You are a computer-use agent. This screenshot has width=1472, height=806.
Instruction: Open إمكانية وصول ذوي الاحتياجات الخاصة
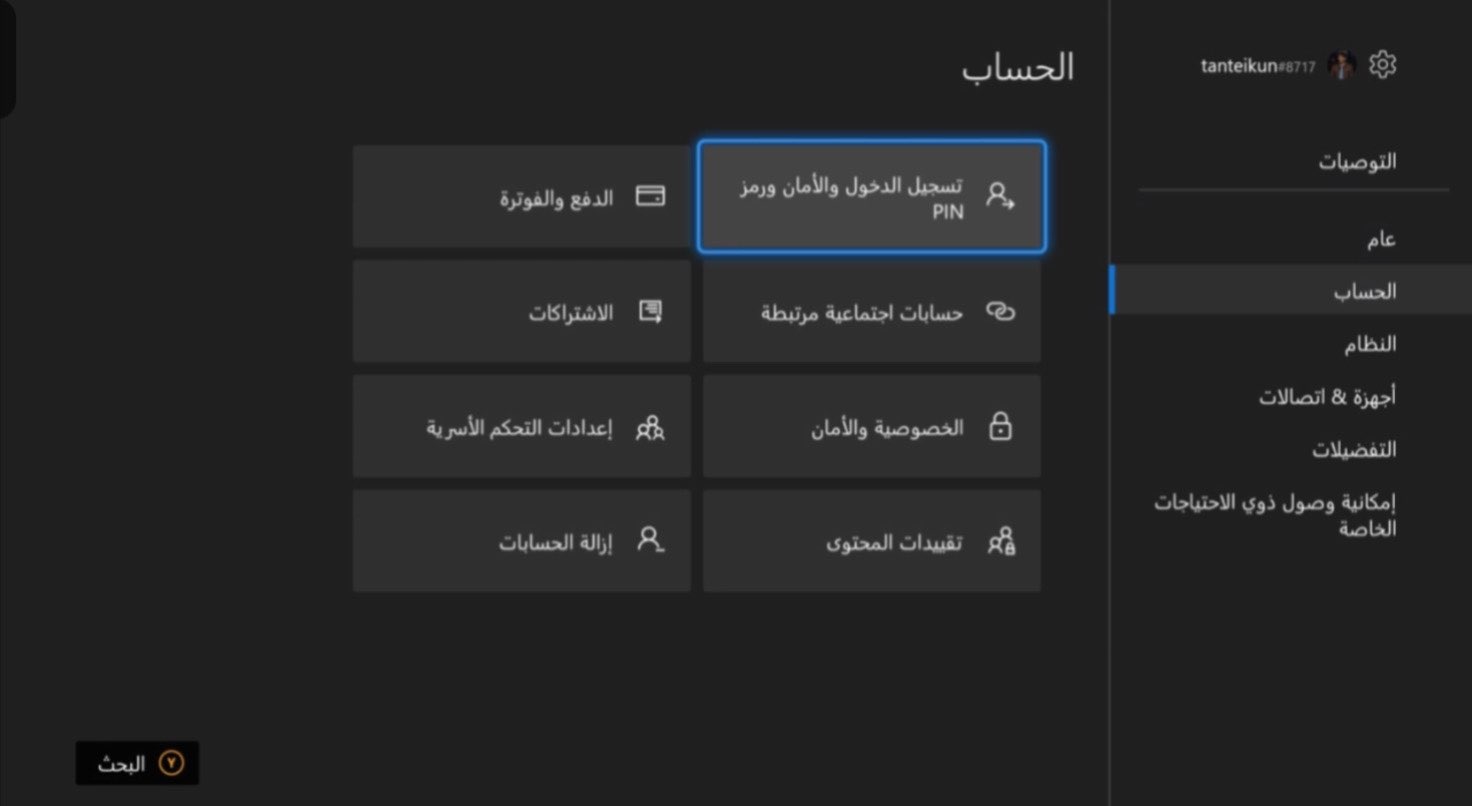(x=1275, y=515)
